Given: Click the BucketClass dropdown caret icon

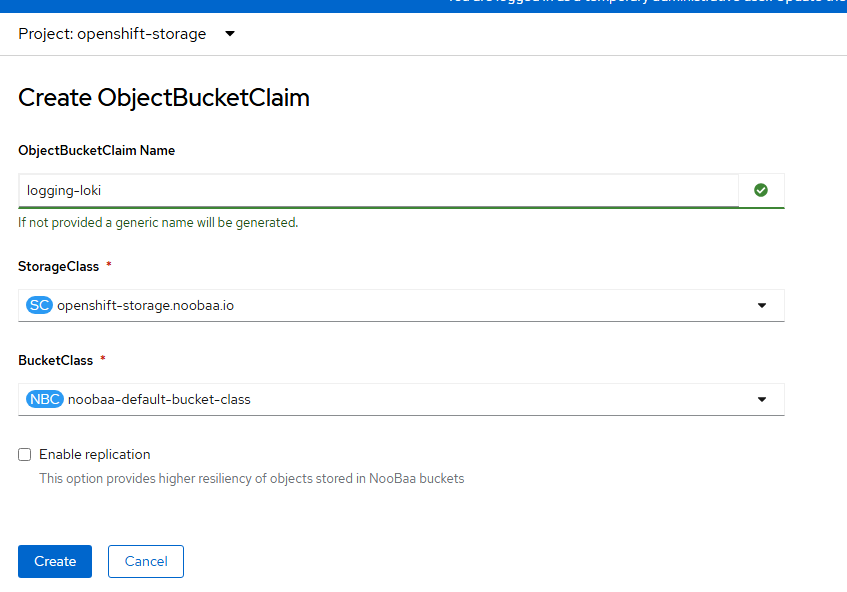Looking at the screenshot, I should click(763, 398).
